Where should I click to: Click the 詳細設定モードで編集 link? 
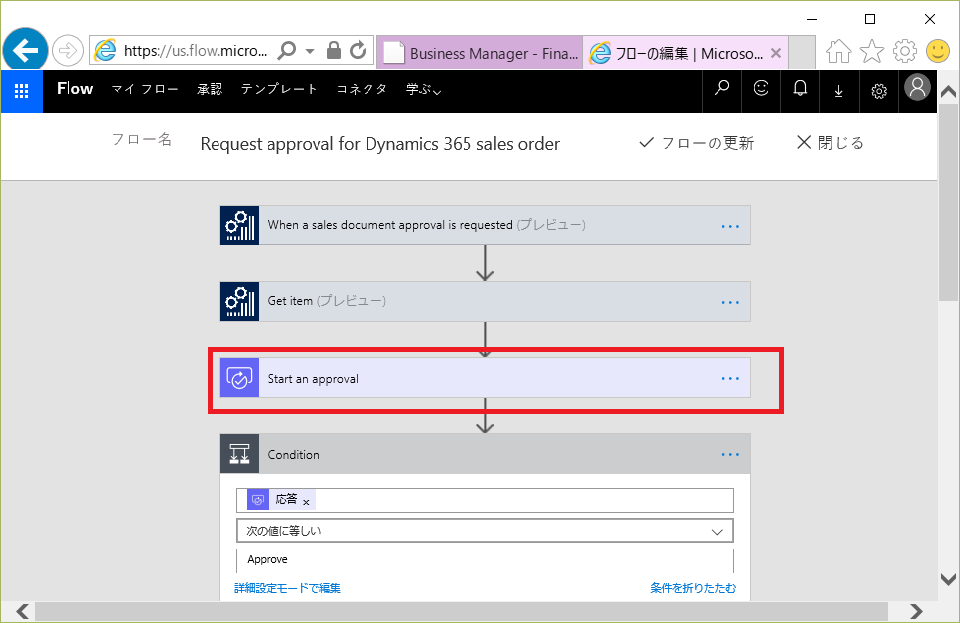tap(287, 588)
